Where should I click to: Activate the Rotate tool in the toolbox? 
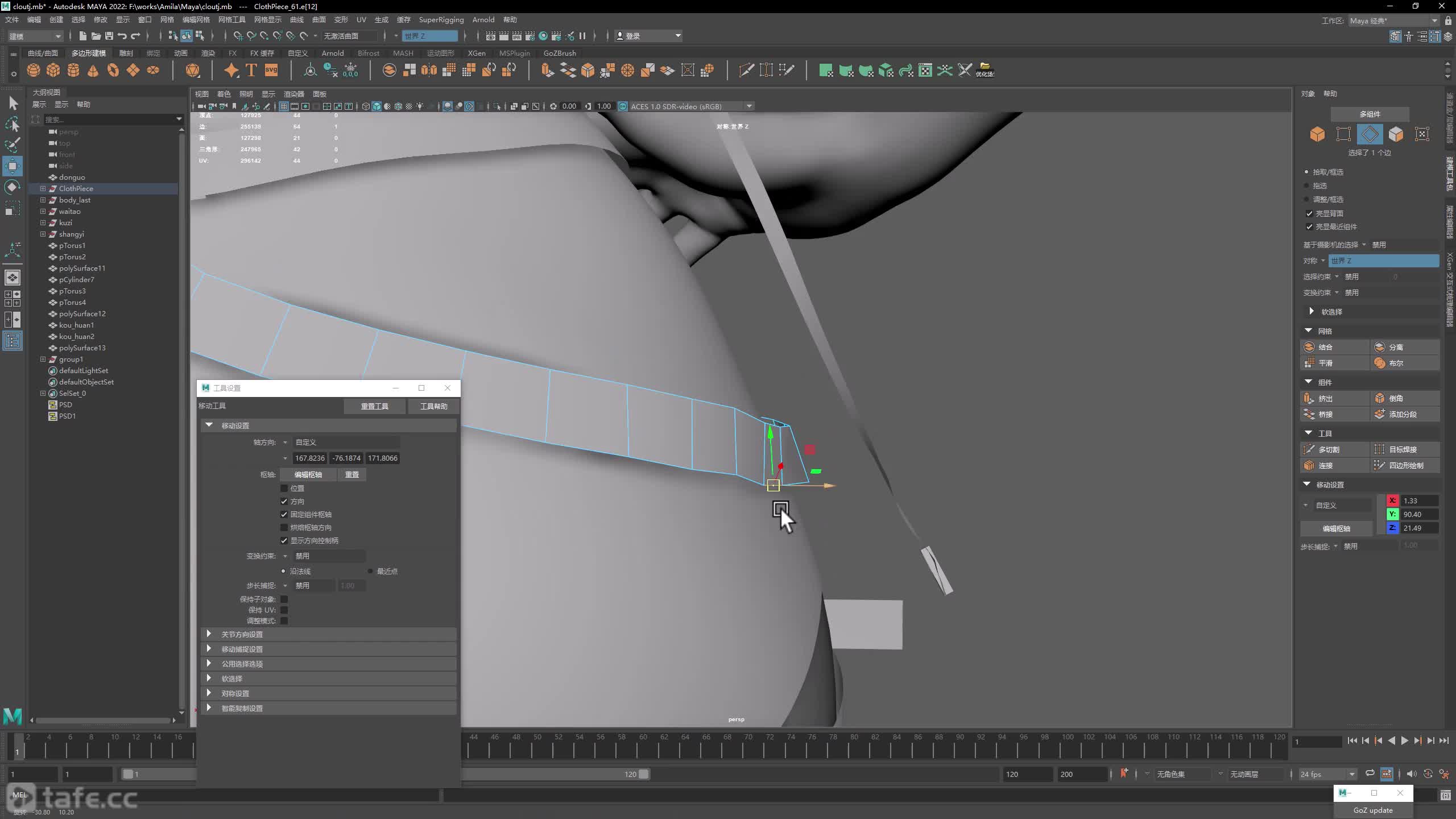(13, 187)
